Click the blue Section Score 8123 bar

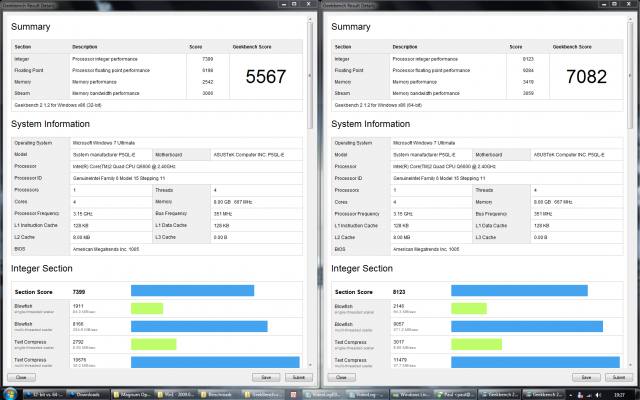point(518,291)
